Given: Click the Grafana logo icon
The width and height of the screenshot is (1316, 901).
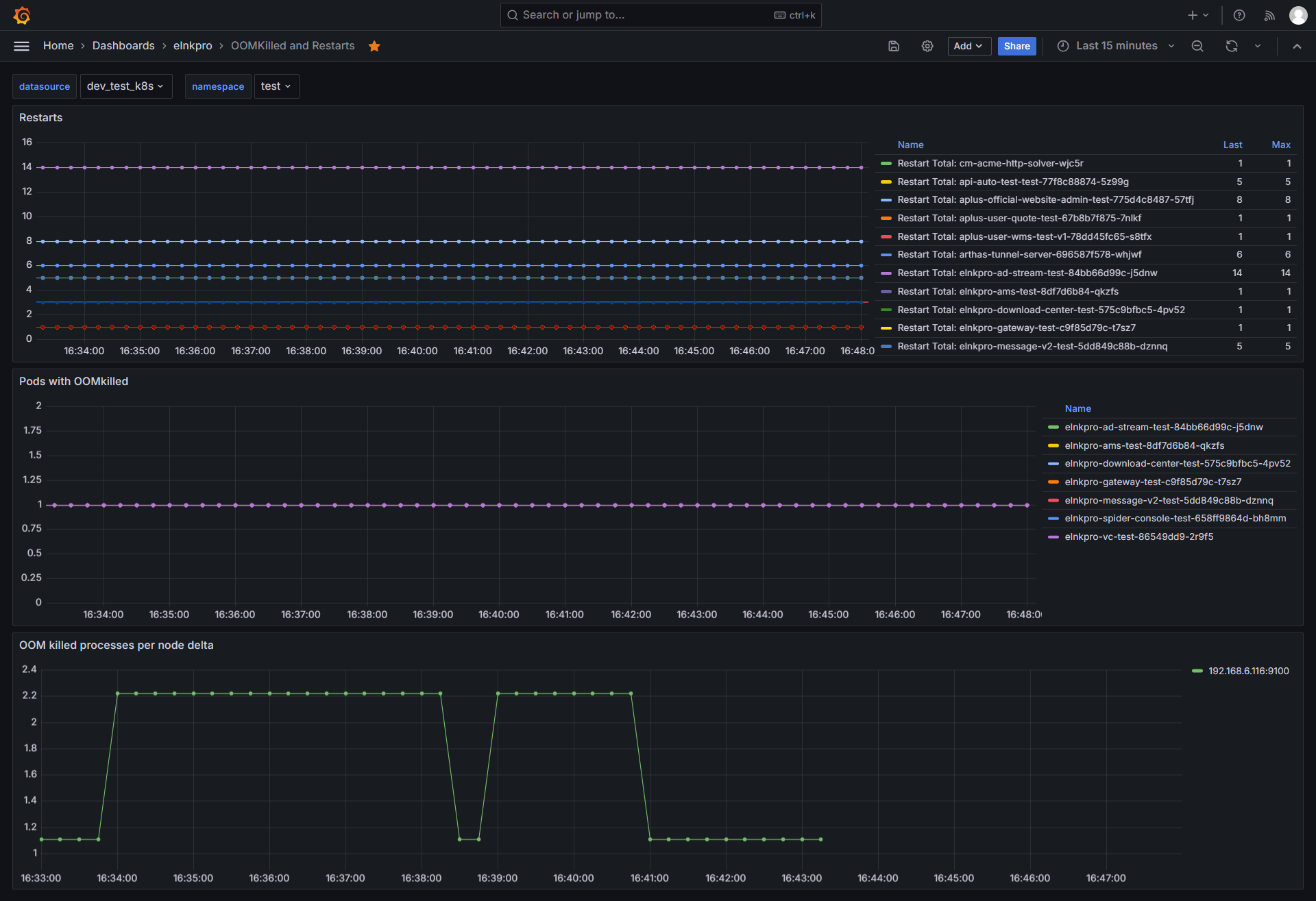Looking at the screenshot, I should (x=22, y=15).
